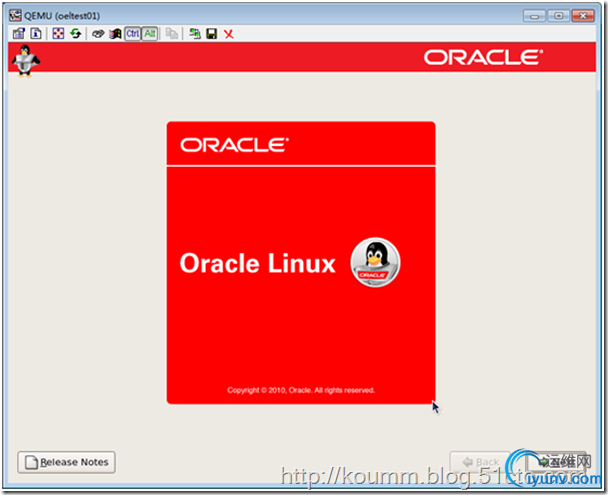This screenshot has height=495, width=608.
Task: Toggle the Alt key state
Action: coord(150,34)
